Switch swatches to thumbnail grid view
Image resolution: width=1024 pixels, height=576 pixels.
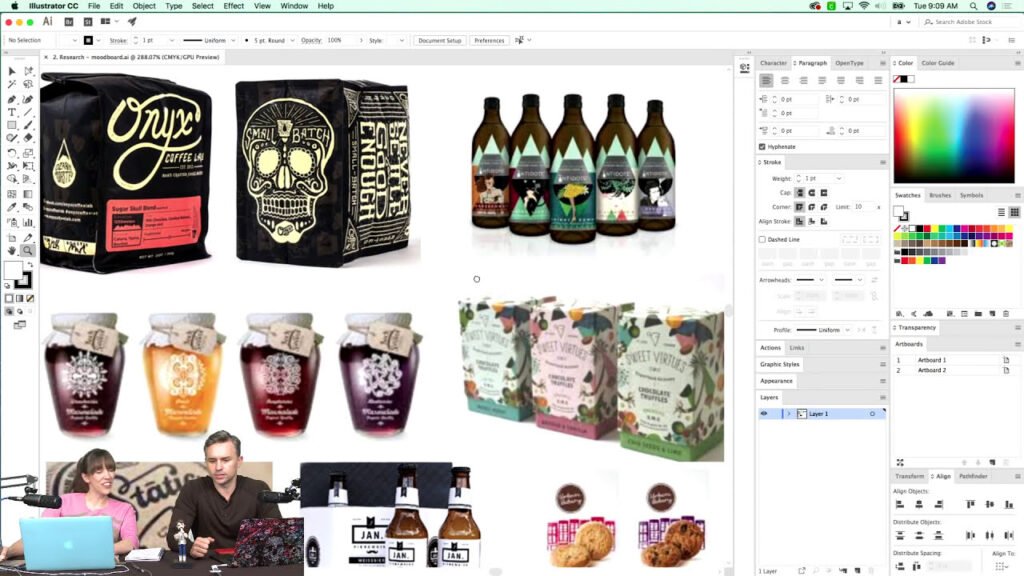[1014, 212]
